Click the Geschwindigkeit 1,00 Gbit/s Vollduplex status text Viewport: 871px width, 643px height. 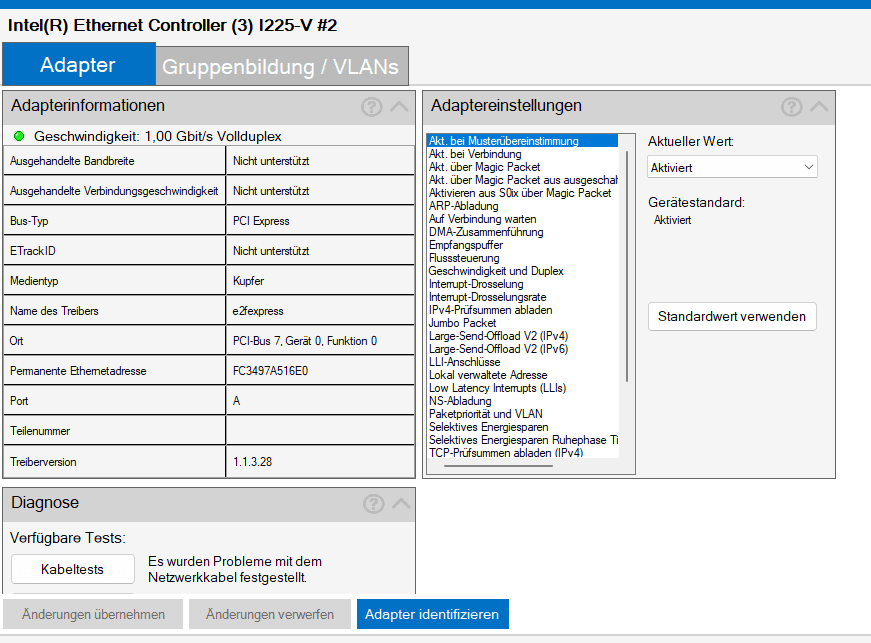click(x=158, y=137)
